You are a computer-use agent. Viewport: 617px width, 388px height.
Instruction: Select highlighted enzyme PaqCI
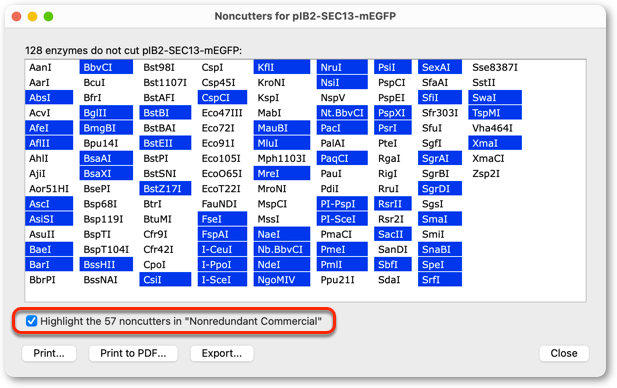(342, 158)
